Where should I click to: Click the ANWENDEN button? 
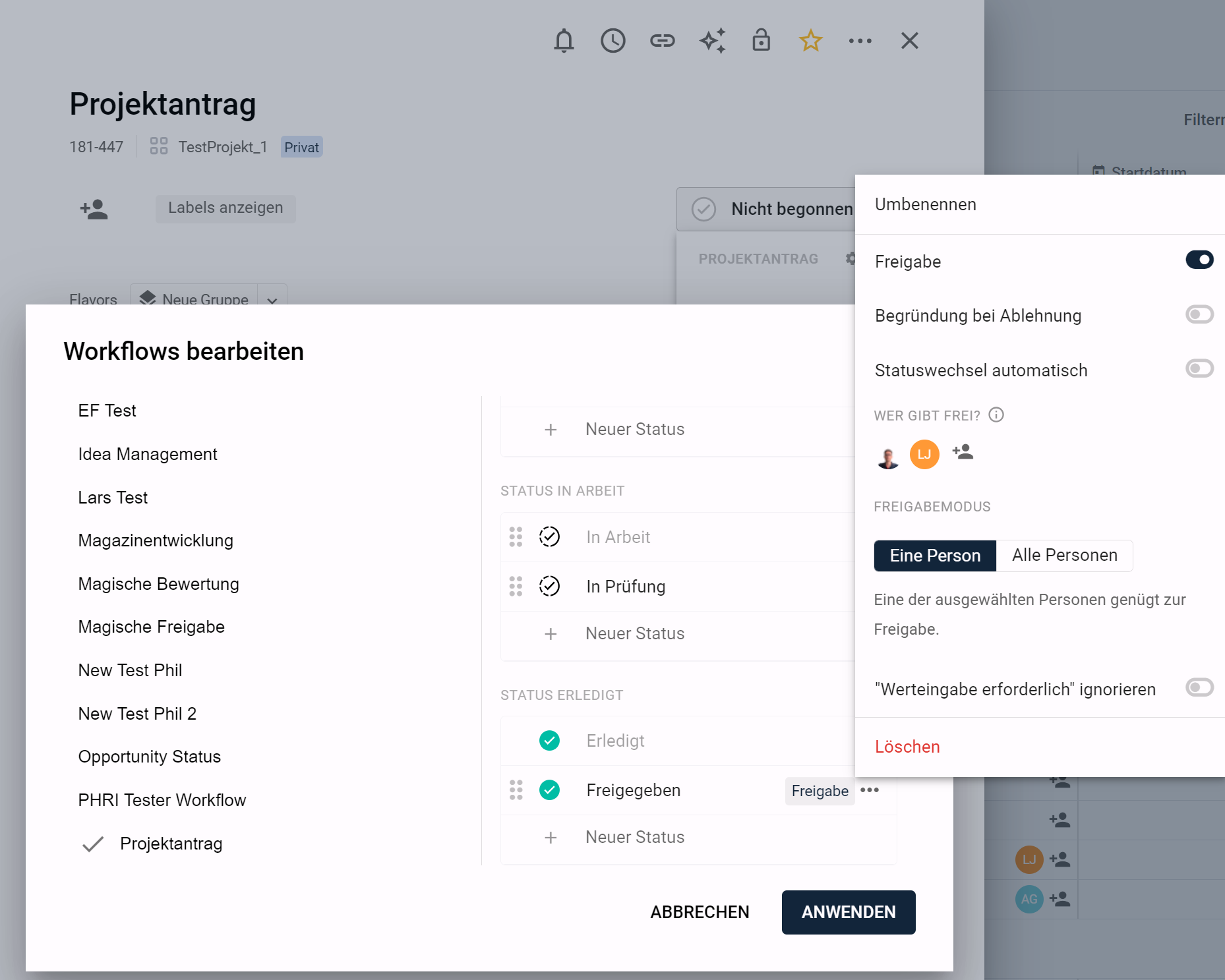(x=849, y=912)
